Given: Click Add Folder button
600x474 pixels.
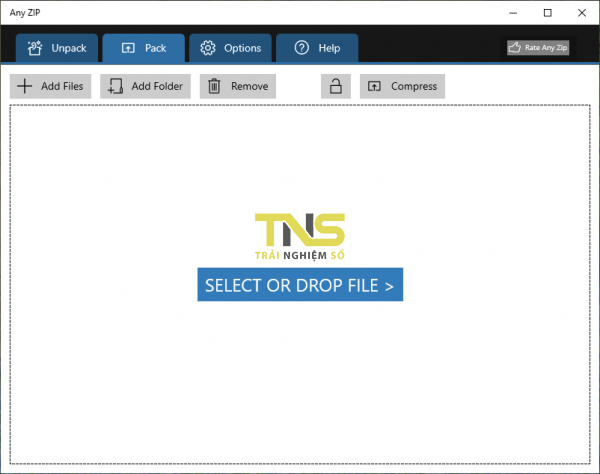Looking at the screenshot, I should pyautogui.click(x=145, y=86).
